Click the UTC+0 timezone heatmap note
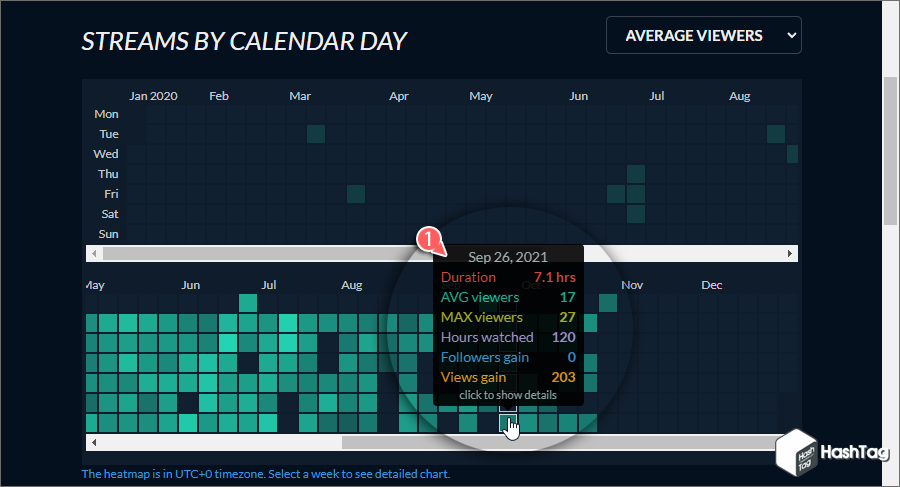This screenshot has width=900, height=487. (x=266, y=474)
